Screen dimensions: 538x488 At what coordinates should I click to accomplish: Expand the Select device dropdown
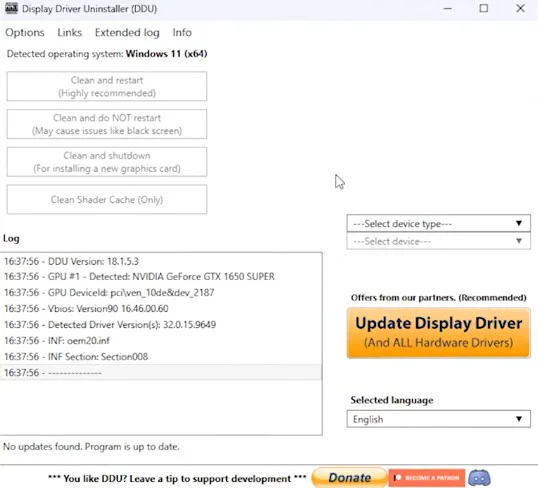point(438,241)
